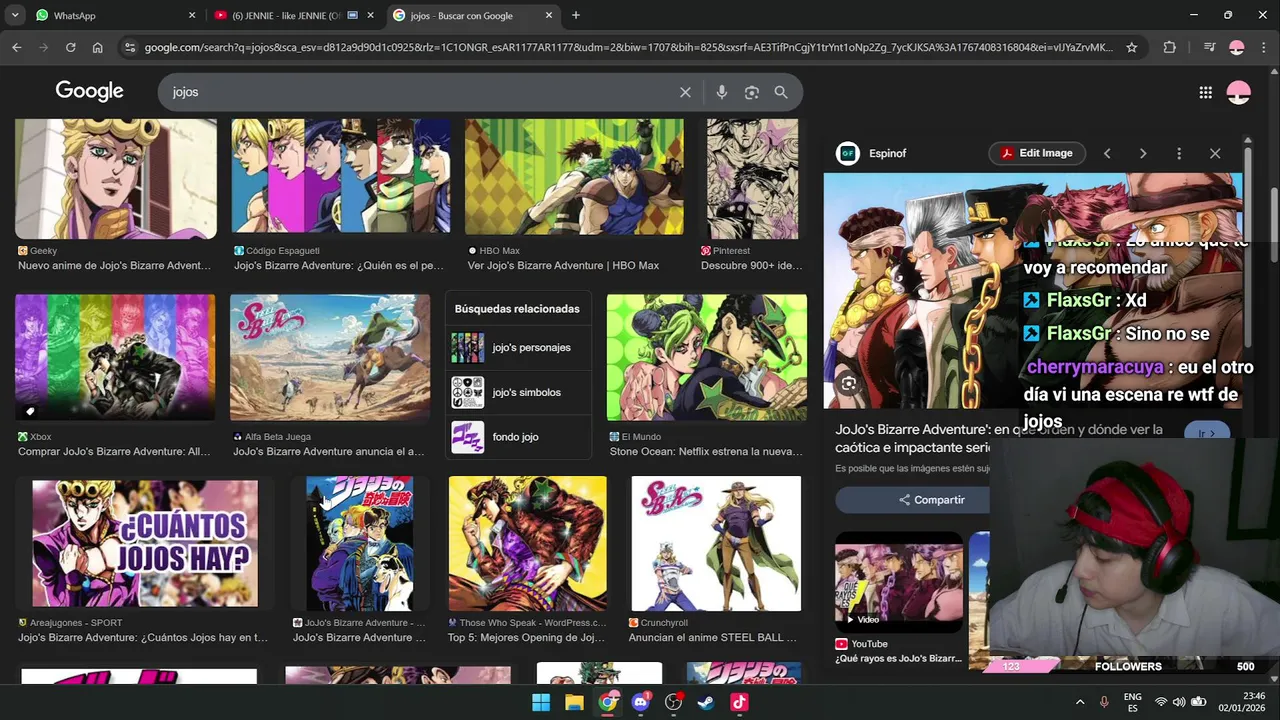
Task: Open TikTok app from taskbar
Action: pyautogui.click(x=739, y=703)
